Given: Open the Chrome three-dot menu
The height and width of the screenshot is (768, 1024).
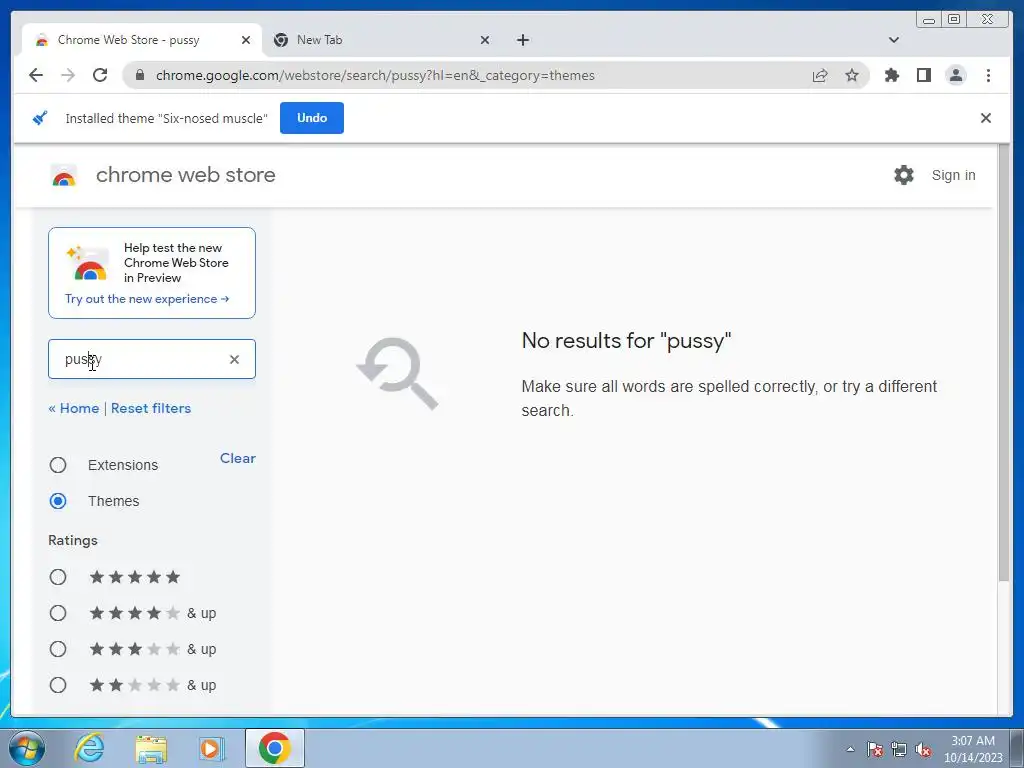Looking at the screenshot, I should click(x=988, y=75).
